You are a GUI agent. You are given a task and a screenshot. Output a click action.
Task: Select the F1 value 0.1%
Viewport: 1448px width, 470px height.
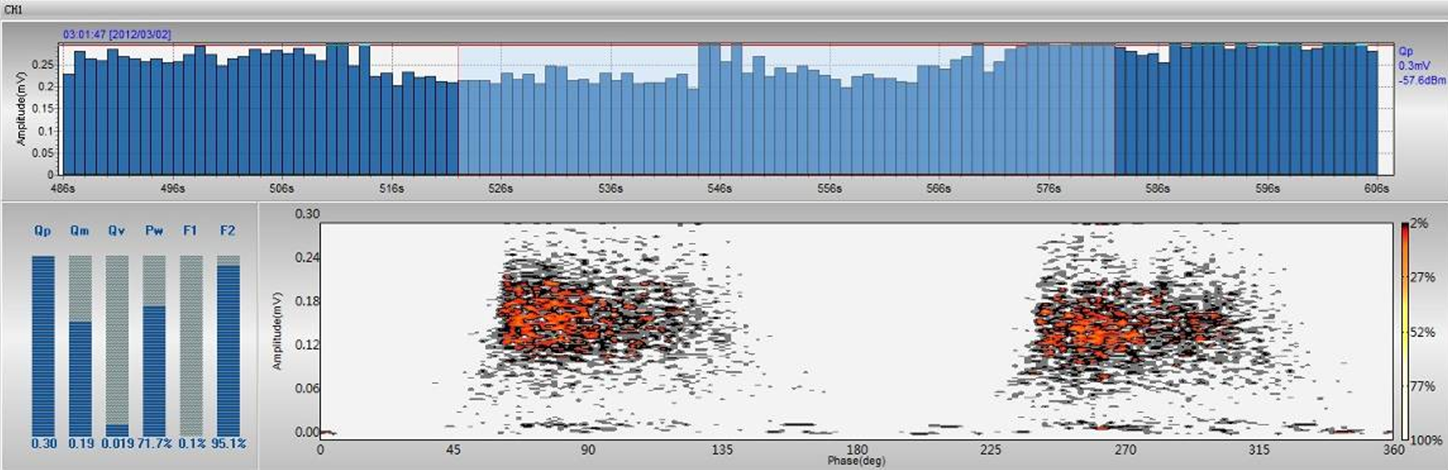coord(191,443)
